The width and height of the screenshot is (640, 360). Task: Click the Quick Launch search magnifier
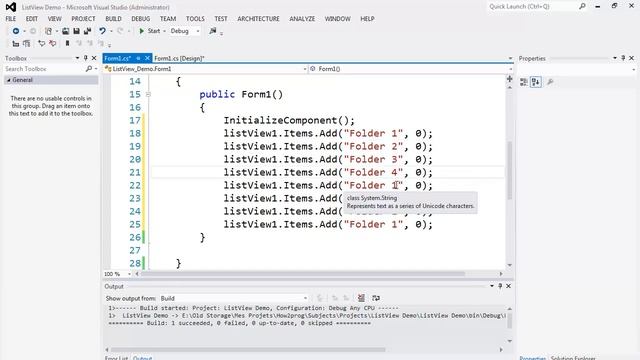582,6
